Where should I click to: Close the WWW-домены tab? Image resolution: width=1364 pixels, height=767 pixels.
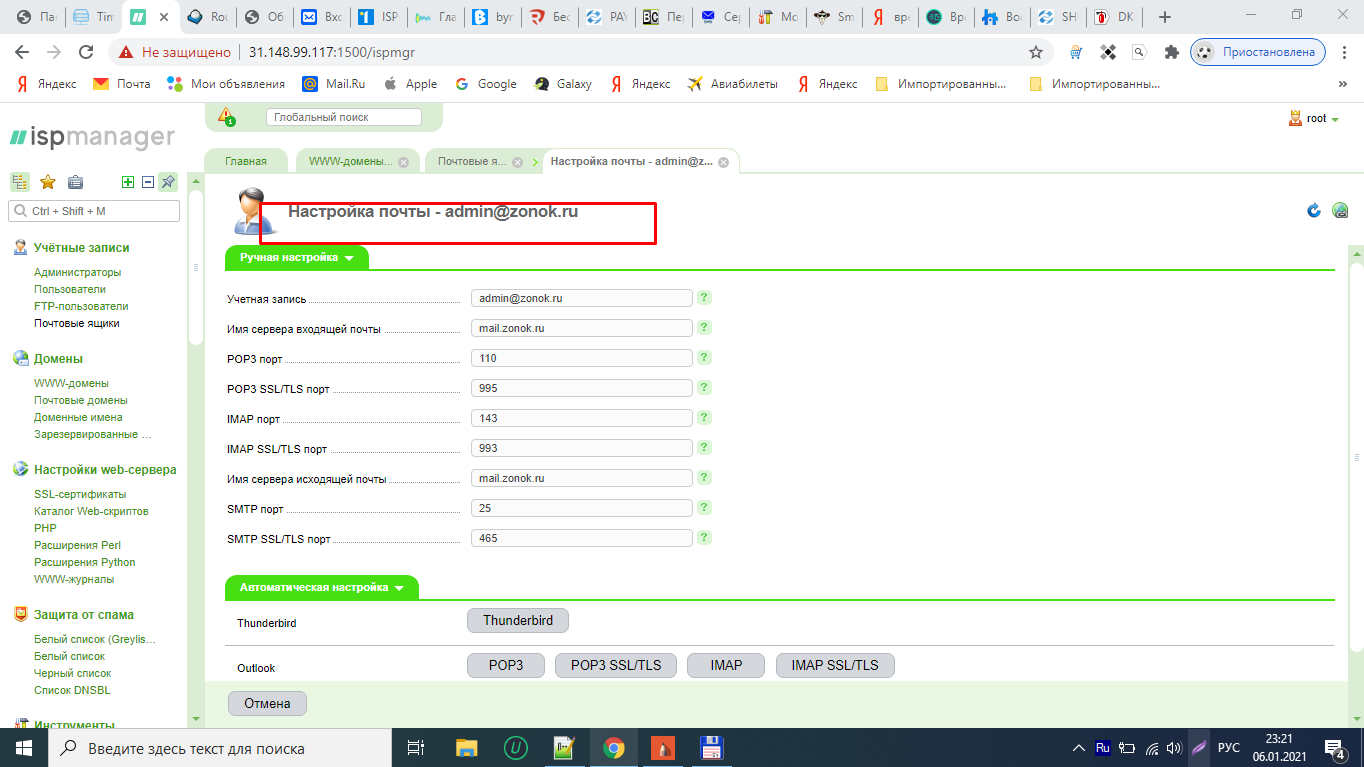click(403, 162)
